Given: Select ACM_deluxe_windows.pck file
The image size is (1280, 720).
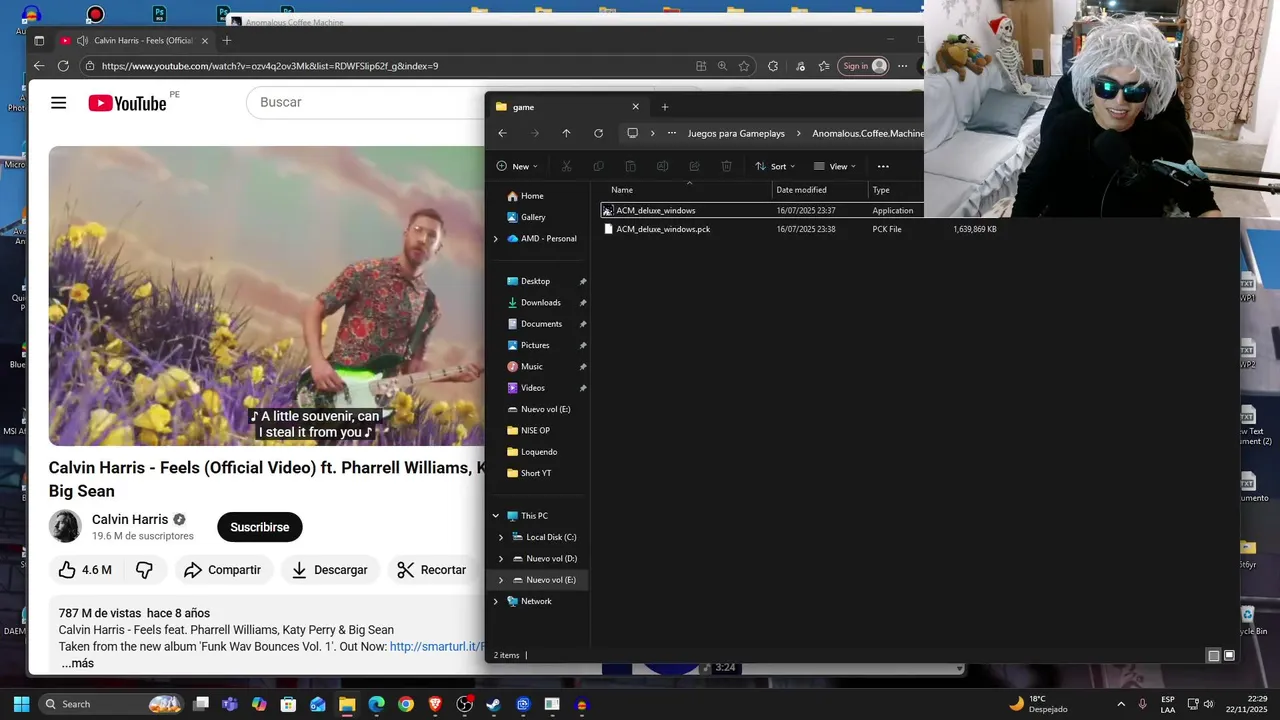Looking at the screenshot, I should point(663,229).
